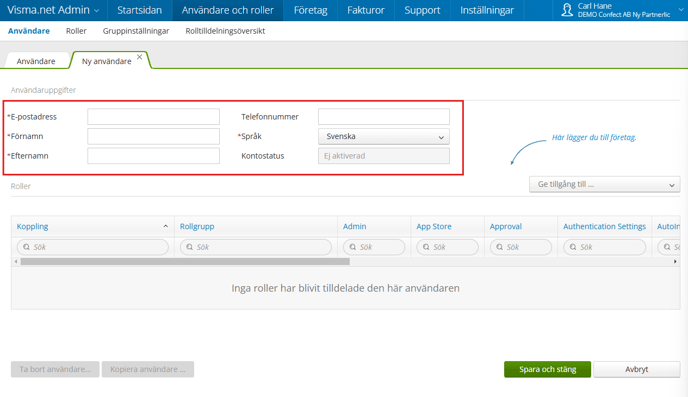
Task: Click the Koppling search magnifier icon
Action: [26, 247]
